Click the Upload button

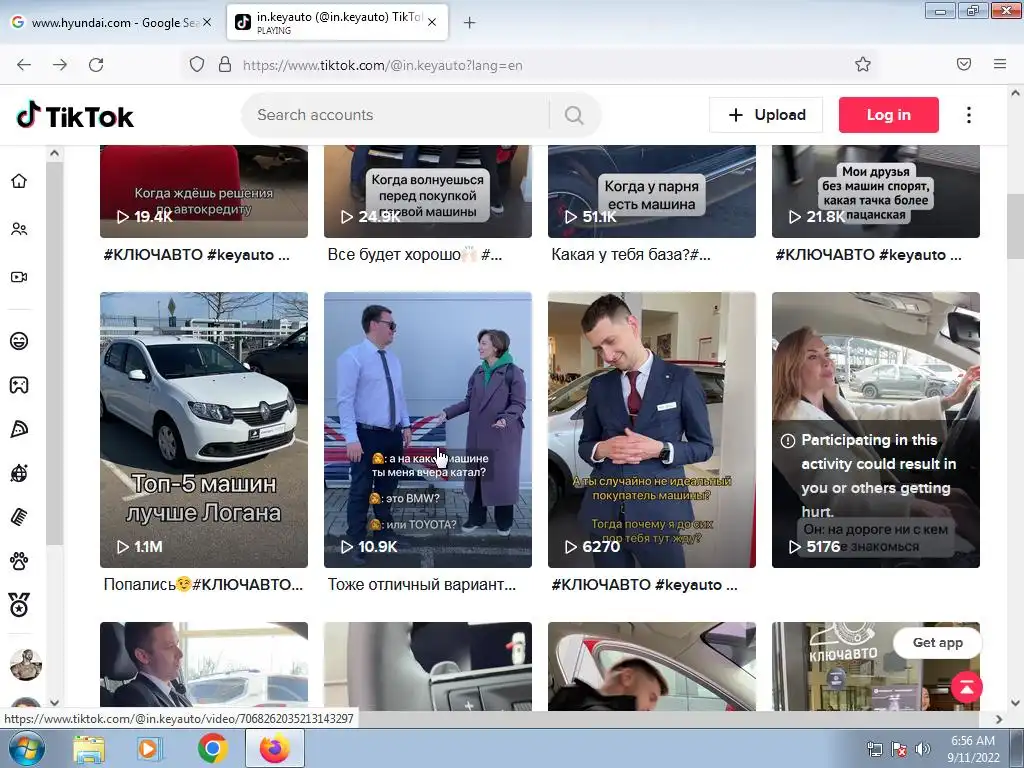tap(766, 115)
